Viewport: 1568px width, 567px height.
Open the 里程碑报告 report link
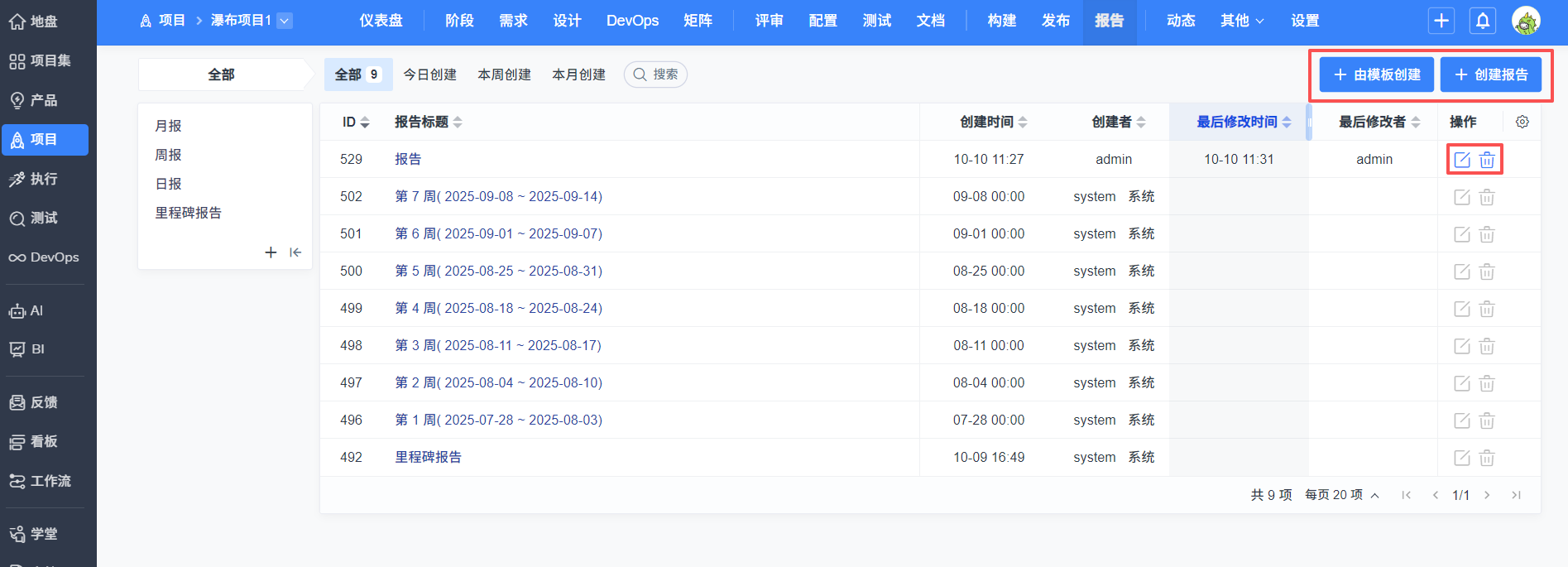coord(428,457)
